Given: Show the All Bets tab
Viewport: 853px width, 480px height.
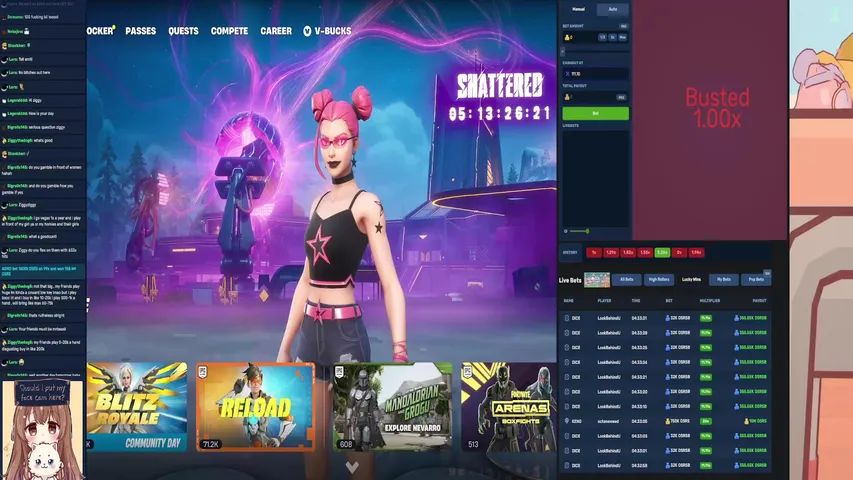Looking at the screenshot, I should (x=627, y=280).
